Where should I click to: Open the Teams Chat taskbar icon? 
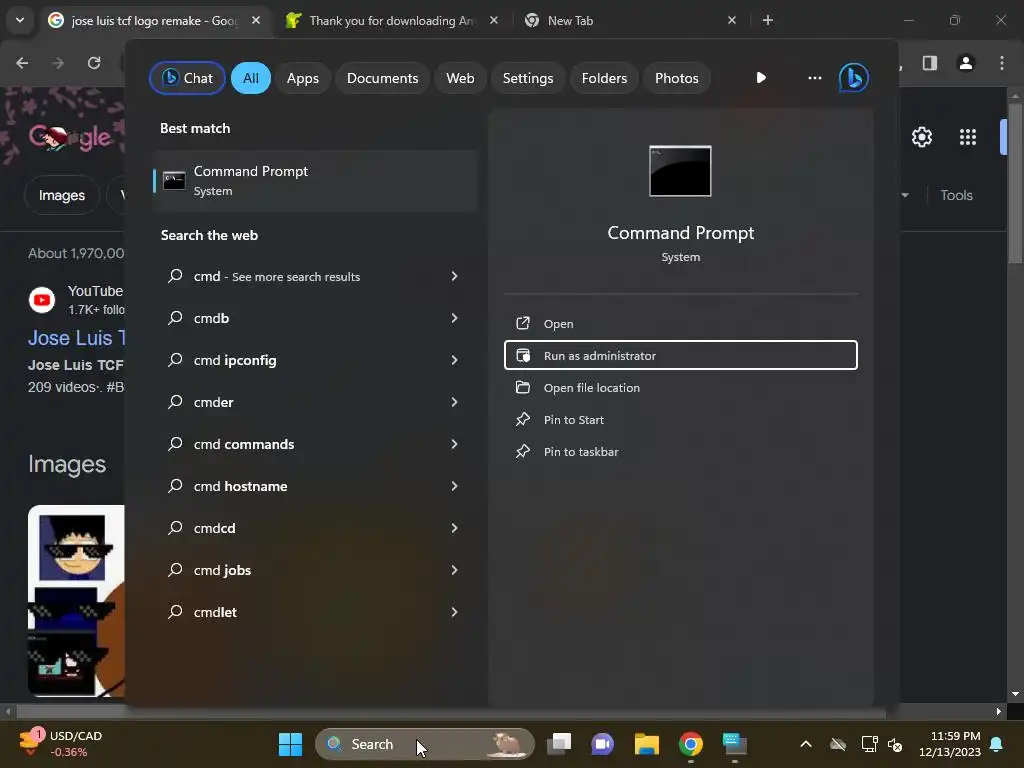click(602, 744)
